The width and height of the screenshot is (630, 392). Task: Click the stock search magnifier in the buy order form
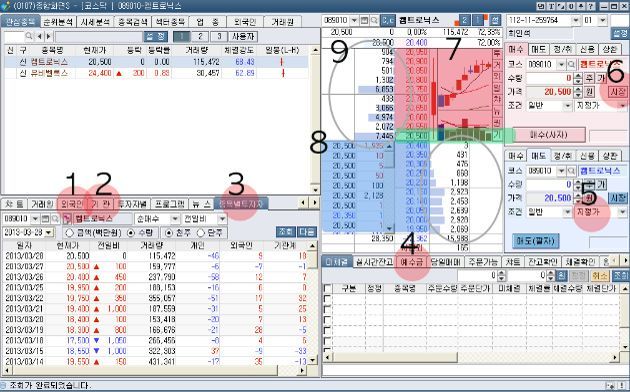click(x=571, y=64)
